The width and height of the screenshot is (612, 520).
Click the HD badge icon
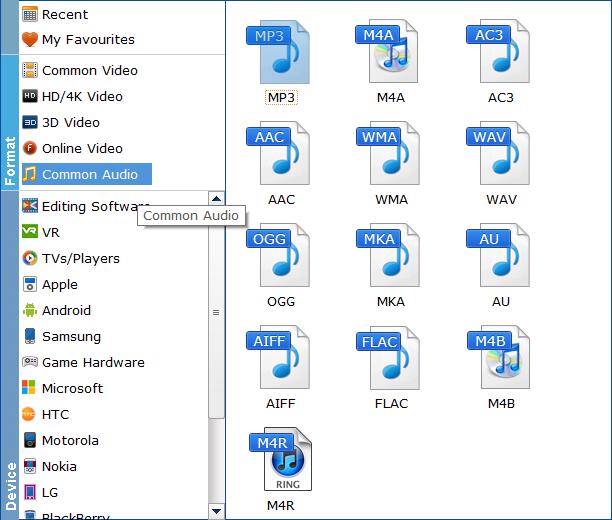click(30, 96)
